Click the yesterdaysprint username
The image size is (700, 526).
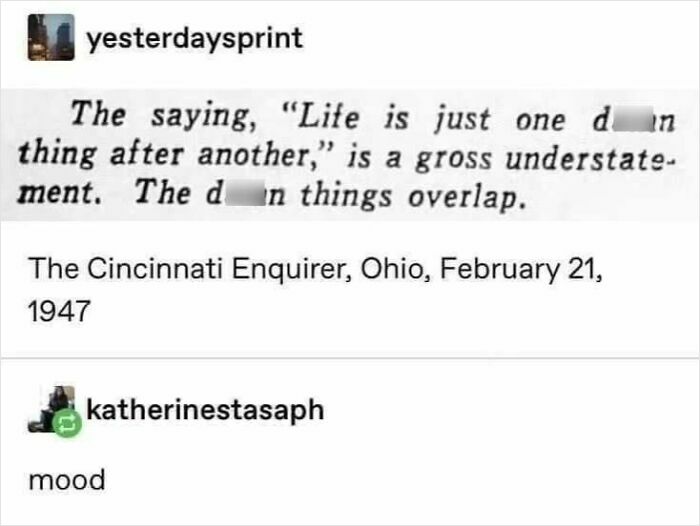coord(195,38)
